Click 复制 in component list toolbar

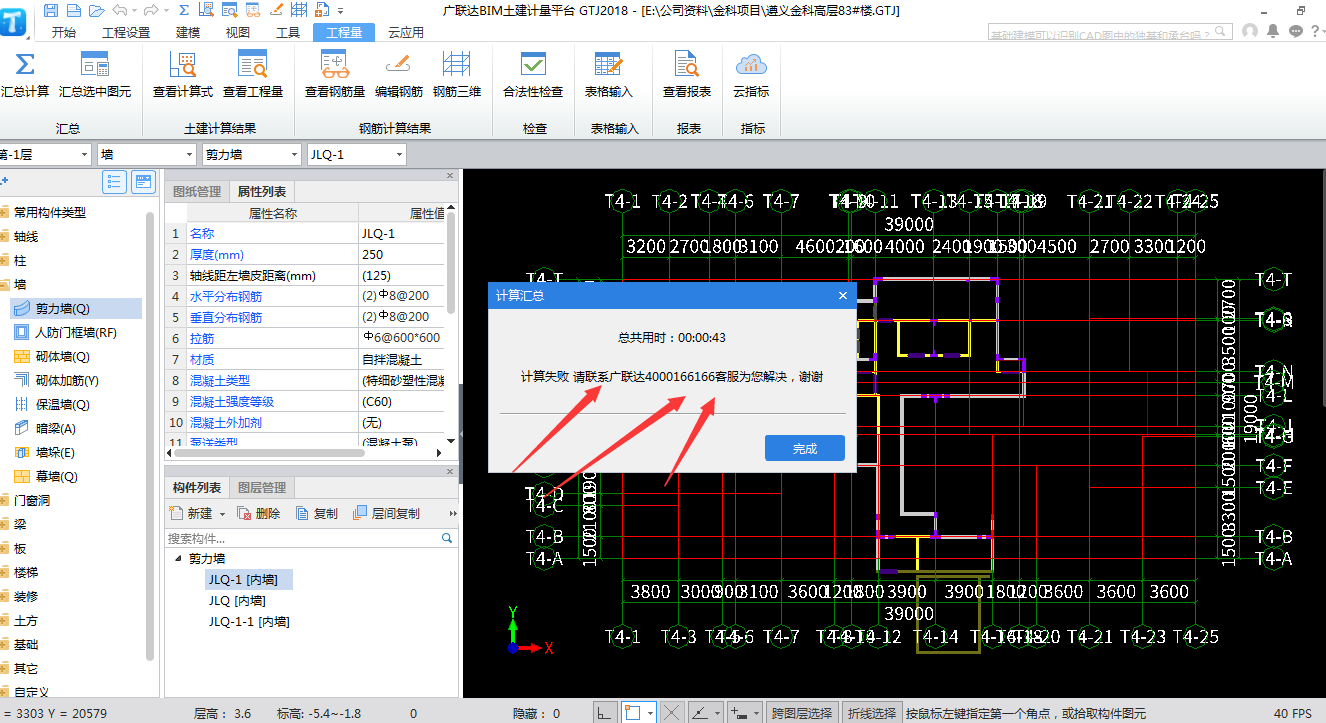click(317, 513)
